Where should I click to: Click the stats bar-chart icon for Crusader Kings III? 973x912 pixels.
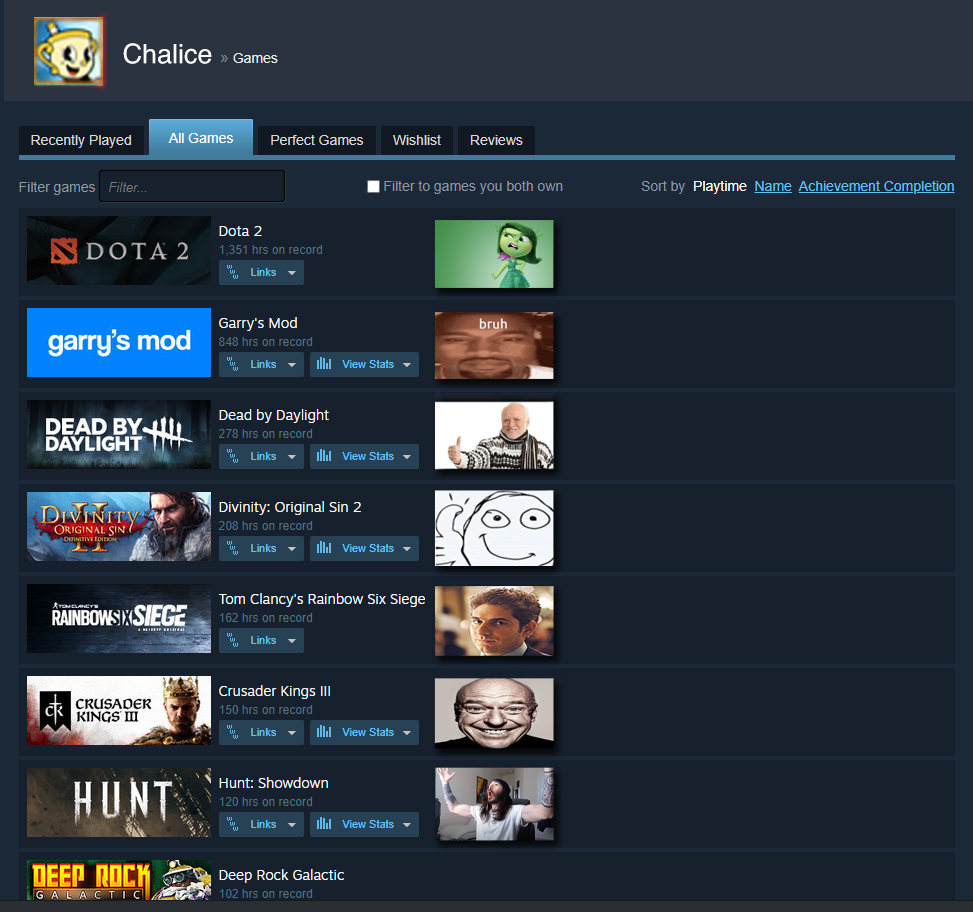(x=324, y=731)
